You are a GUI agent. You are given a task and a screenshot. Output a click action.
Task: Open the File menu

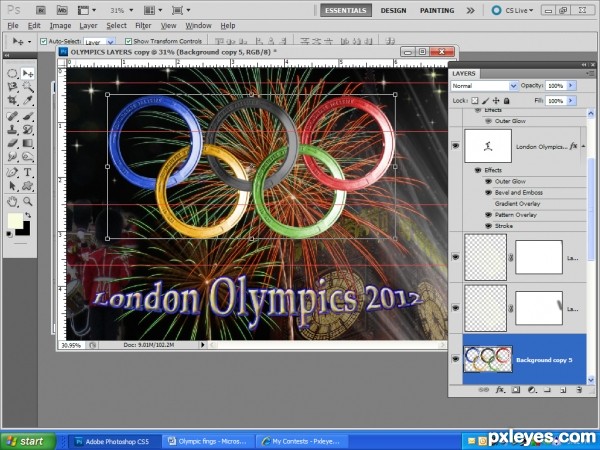(13, 26)
